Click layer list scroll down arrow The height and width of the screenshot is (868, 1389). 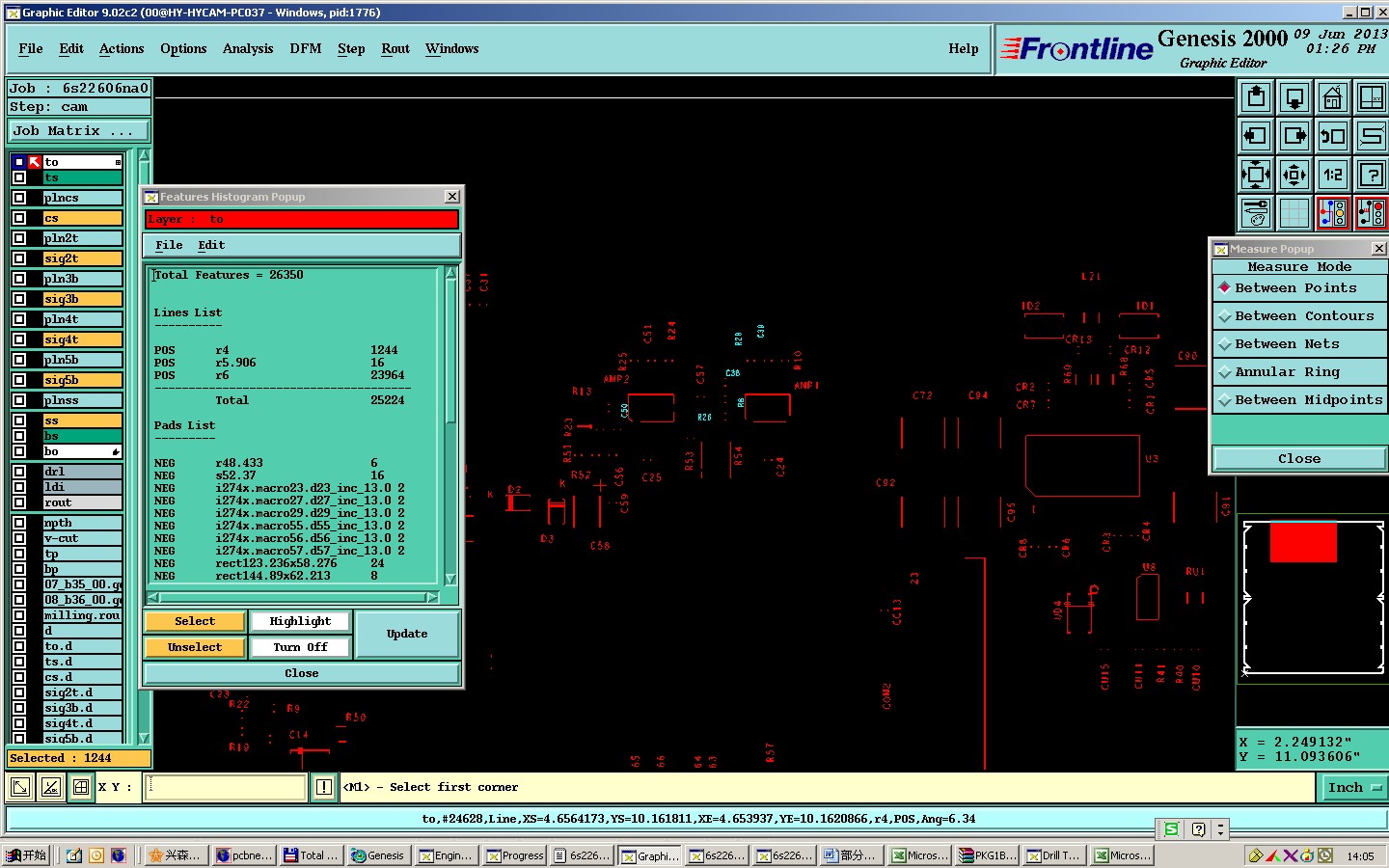pos(145,739)
